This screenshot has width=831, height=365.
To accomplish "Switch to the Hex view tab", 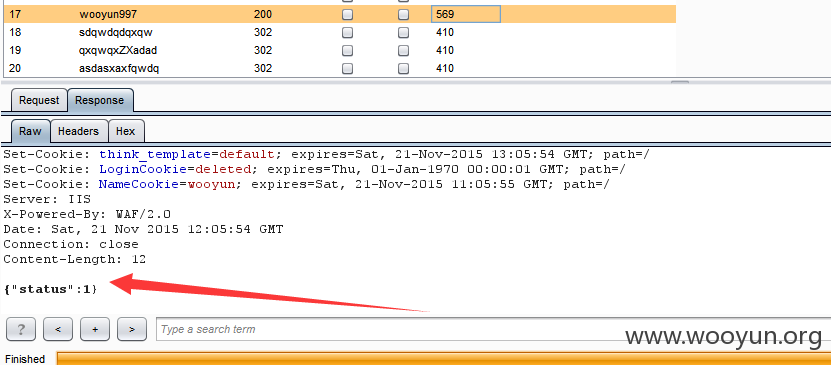I will [x=126, y=131].
